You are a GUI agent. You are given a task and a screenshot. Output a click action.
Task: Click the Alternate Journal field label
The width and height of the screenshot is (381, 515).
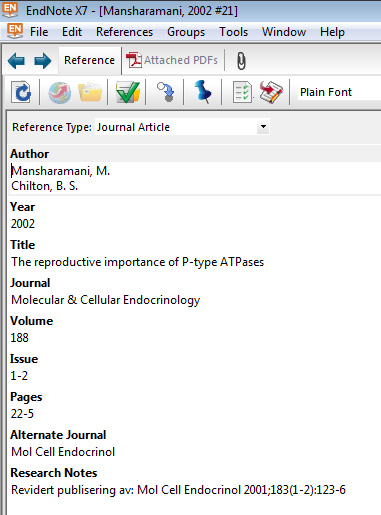(x=58, y=435)
